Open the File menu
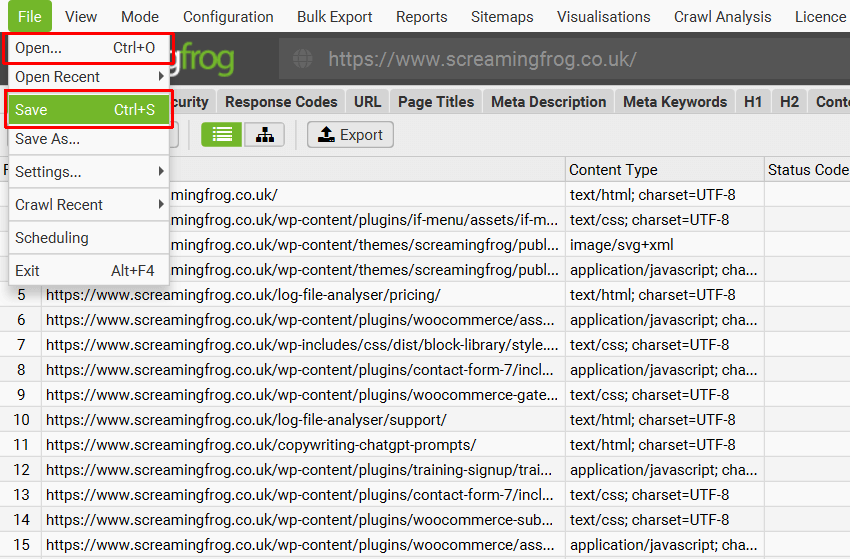Viewport: 850px width, 559px height. click(x=30, y=16)
